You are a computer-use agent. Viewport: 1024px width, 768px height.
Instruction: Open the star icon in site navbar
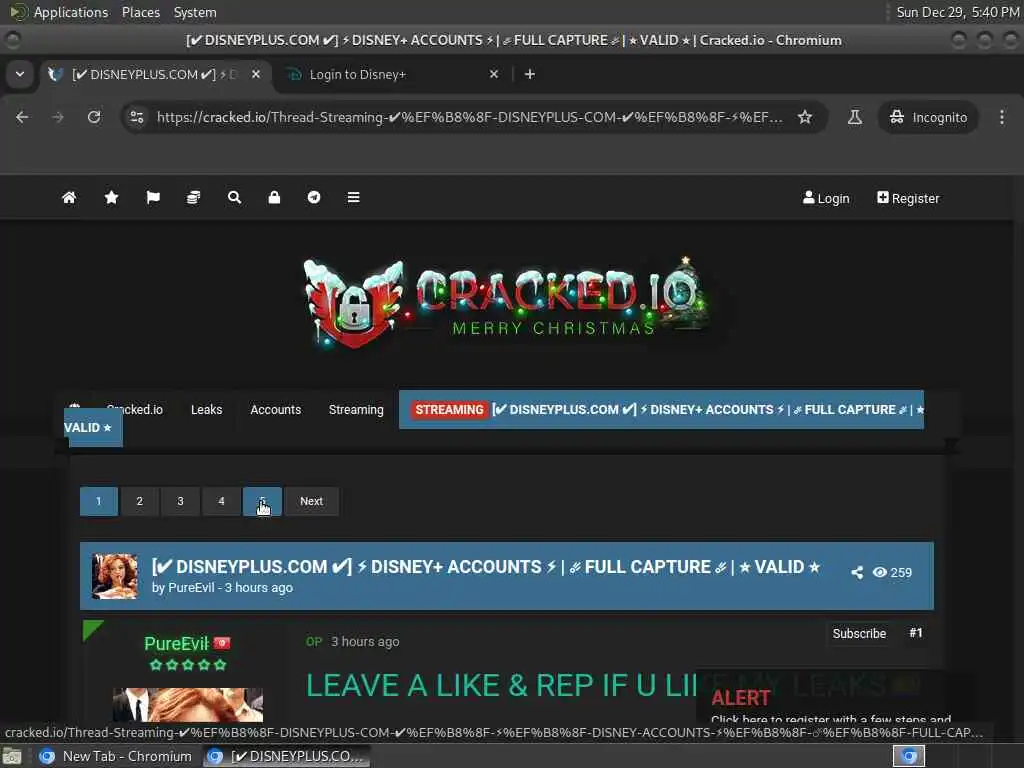[111, 197]
